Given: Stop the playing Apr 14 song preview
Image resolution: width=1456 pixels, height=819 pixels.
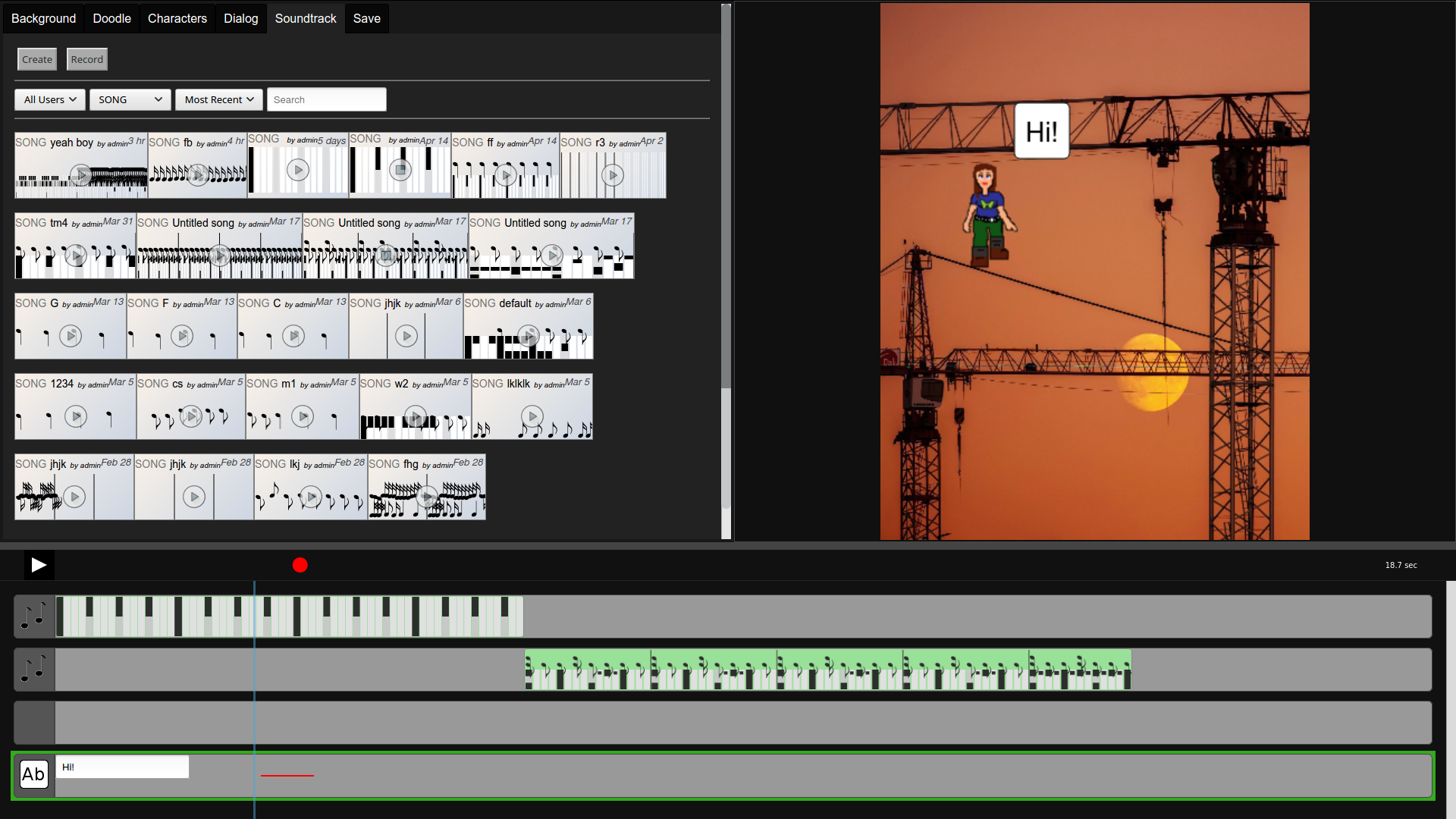Looking at the screenshot, I should [x=400, y=170].
